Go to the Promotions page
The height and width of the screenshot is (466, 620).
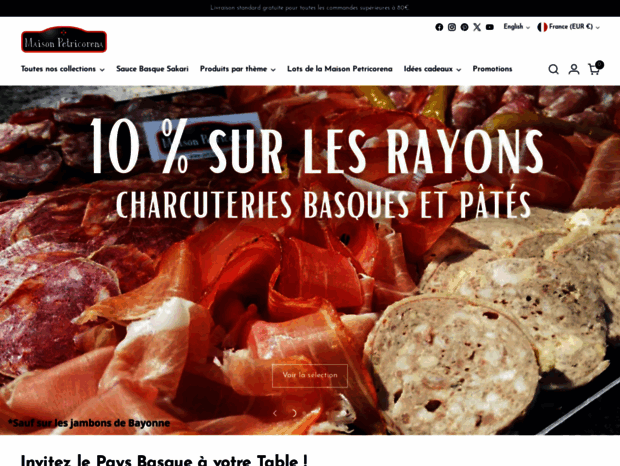pyautogui.click(x=492, y=69)
